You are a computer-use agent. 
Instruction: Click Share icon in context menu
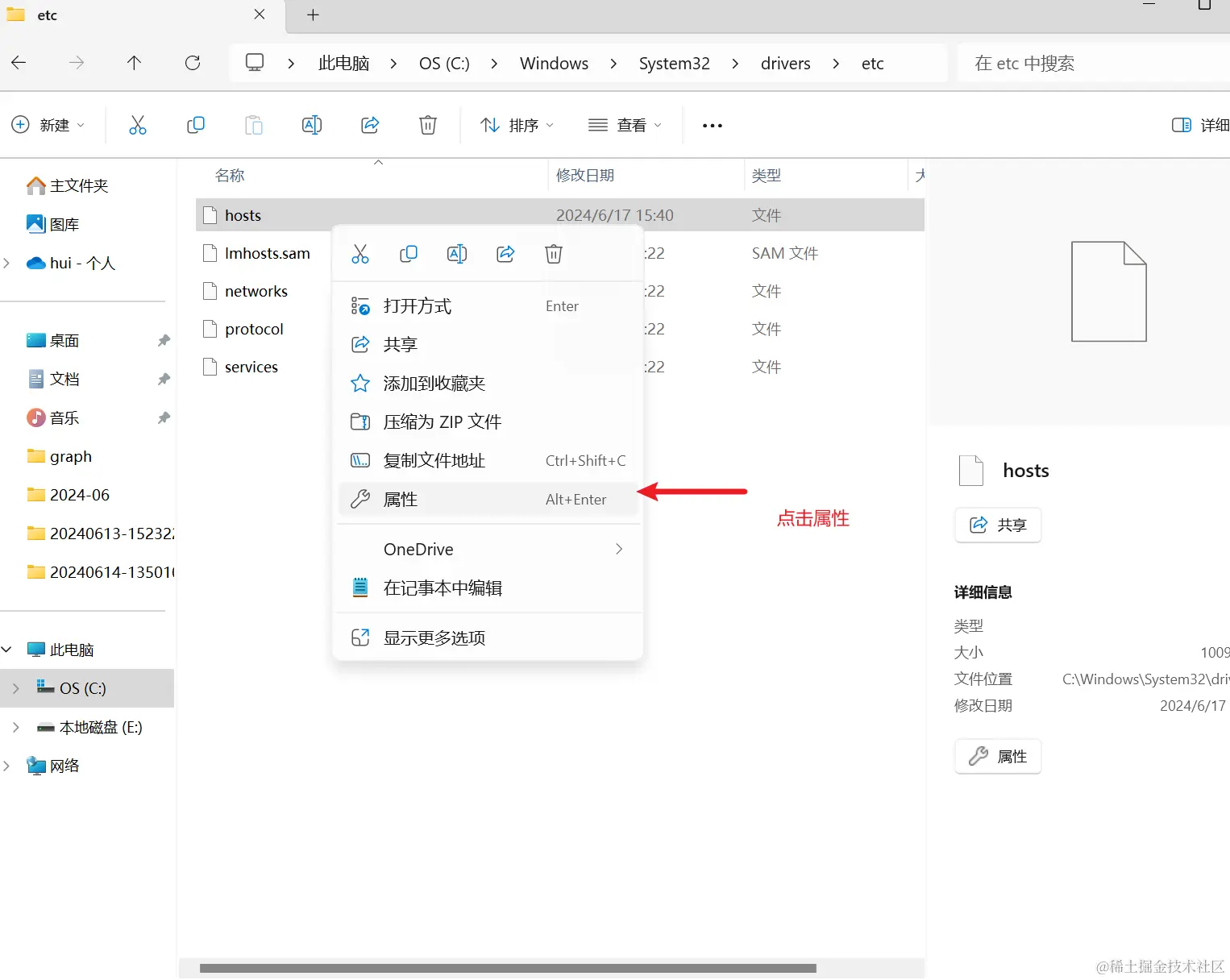pos(505,254)
